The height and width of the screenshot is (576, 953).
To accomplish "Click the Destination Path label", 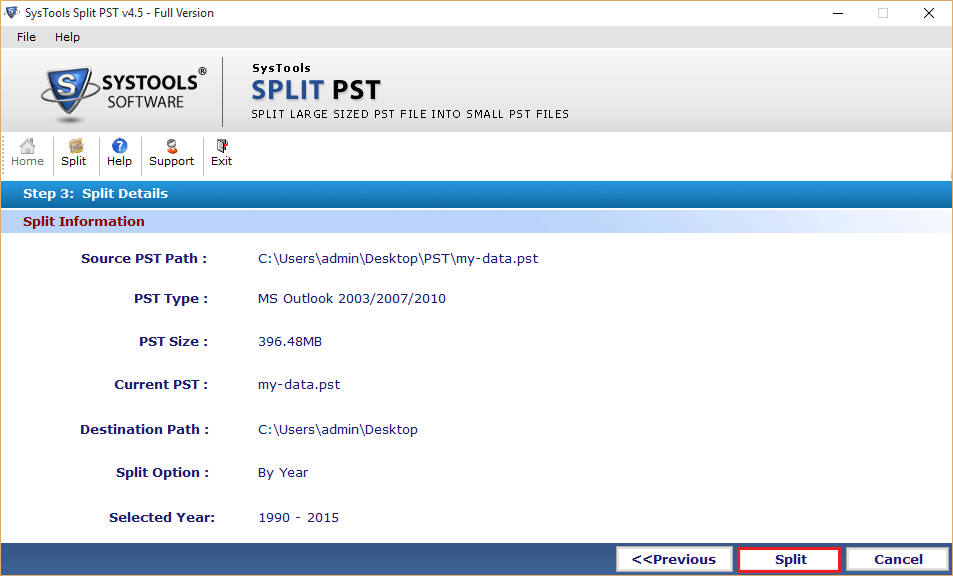I will [145, 430].
